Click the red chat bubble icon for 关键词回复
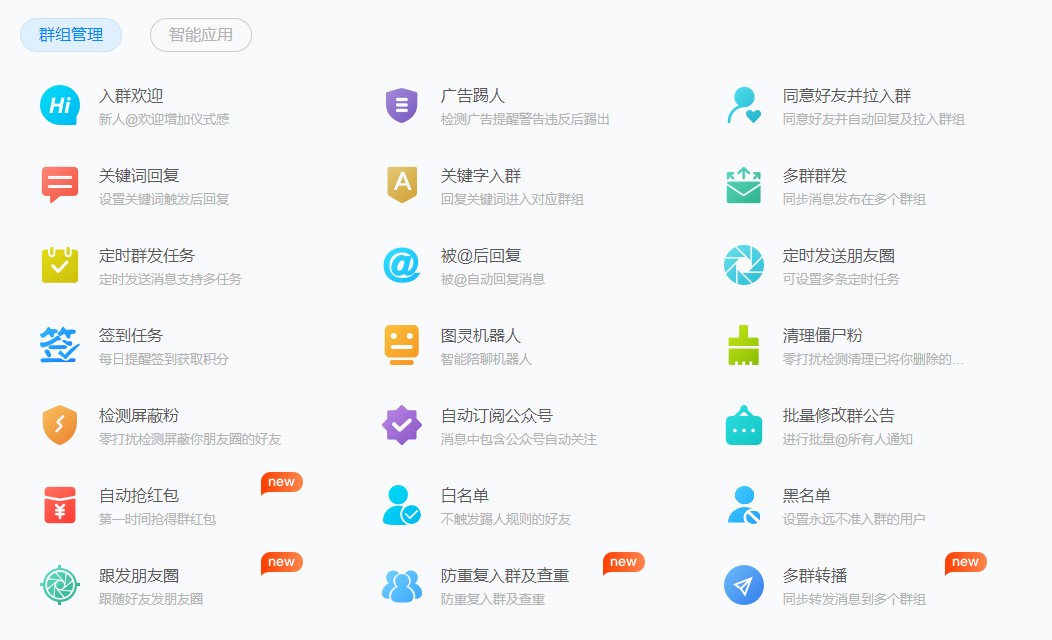The width and height of the screenshot is (1052, 640). (x=60, y=184)
